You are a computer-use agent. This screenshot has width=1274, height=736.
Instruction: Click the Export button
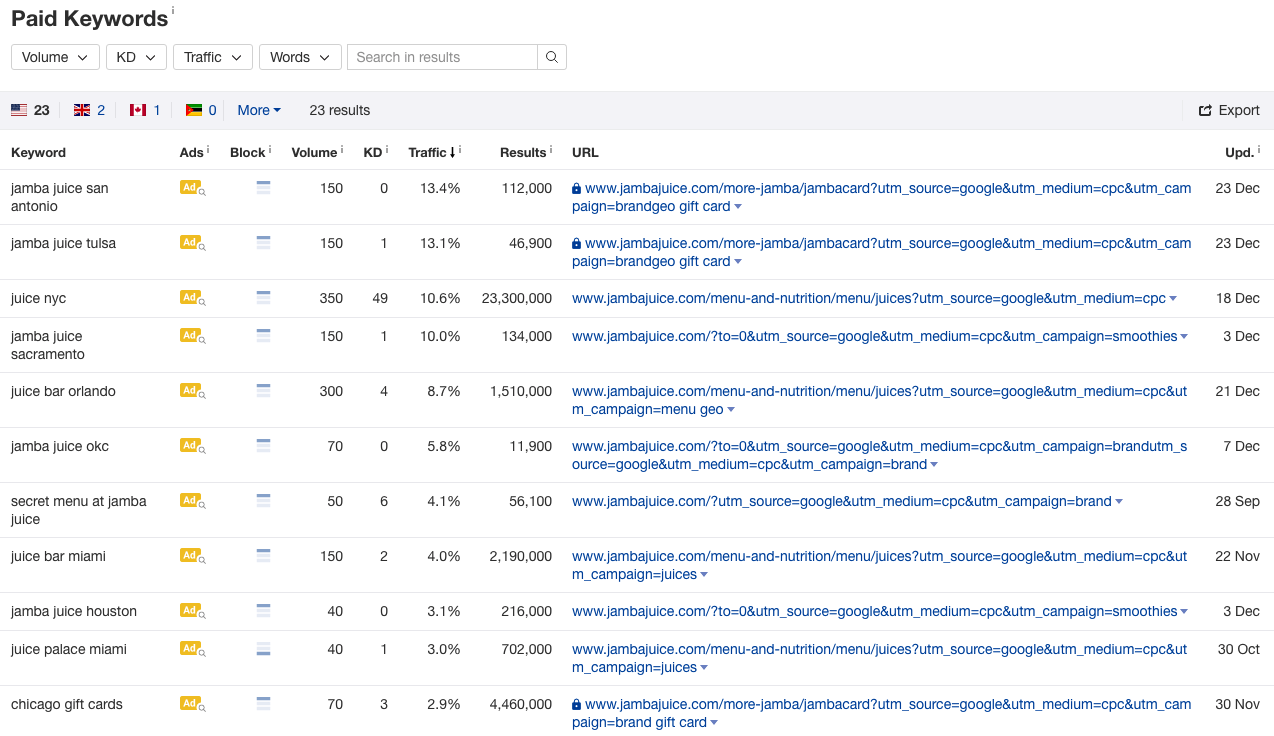tap(1229, 110)
